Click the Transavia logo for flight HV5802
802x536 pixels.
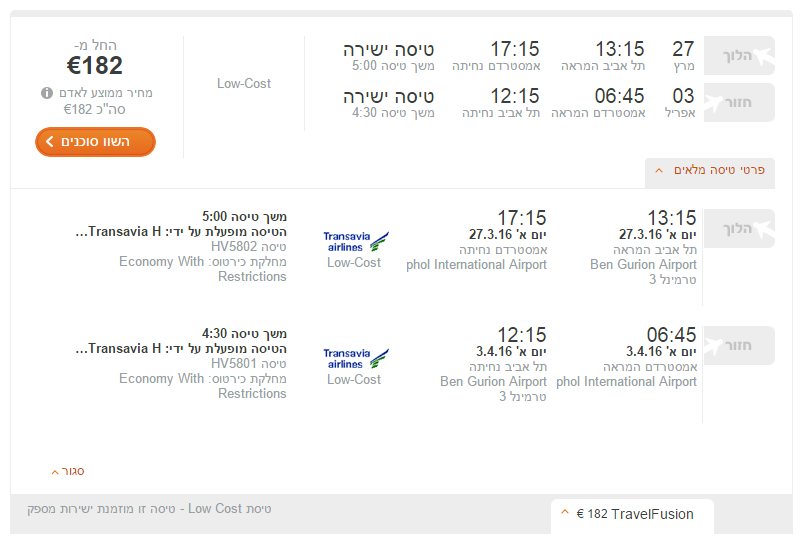355,241
